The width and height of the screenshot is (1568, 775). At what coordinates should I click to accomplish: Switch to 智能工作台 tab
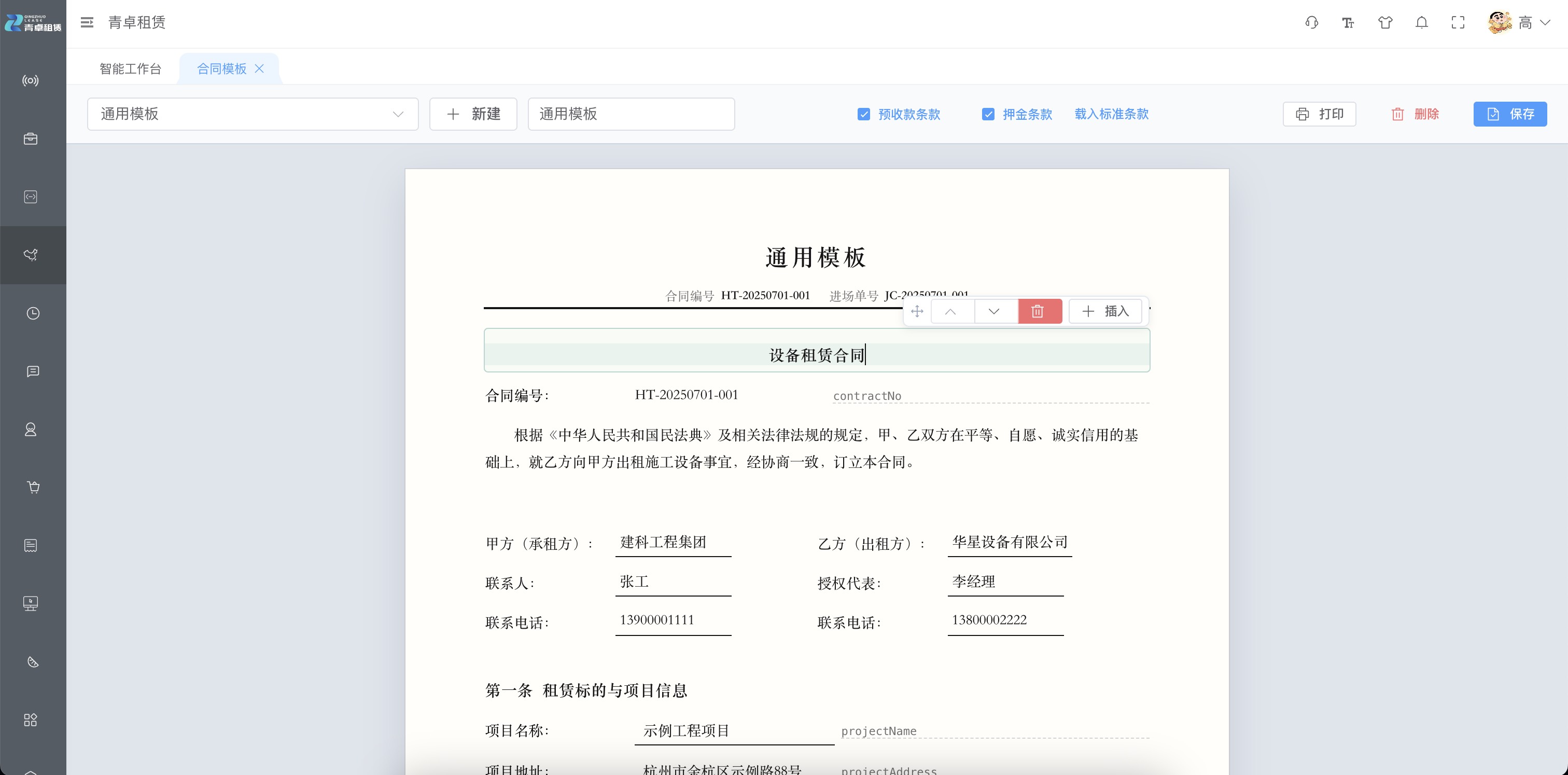130,68
